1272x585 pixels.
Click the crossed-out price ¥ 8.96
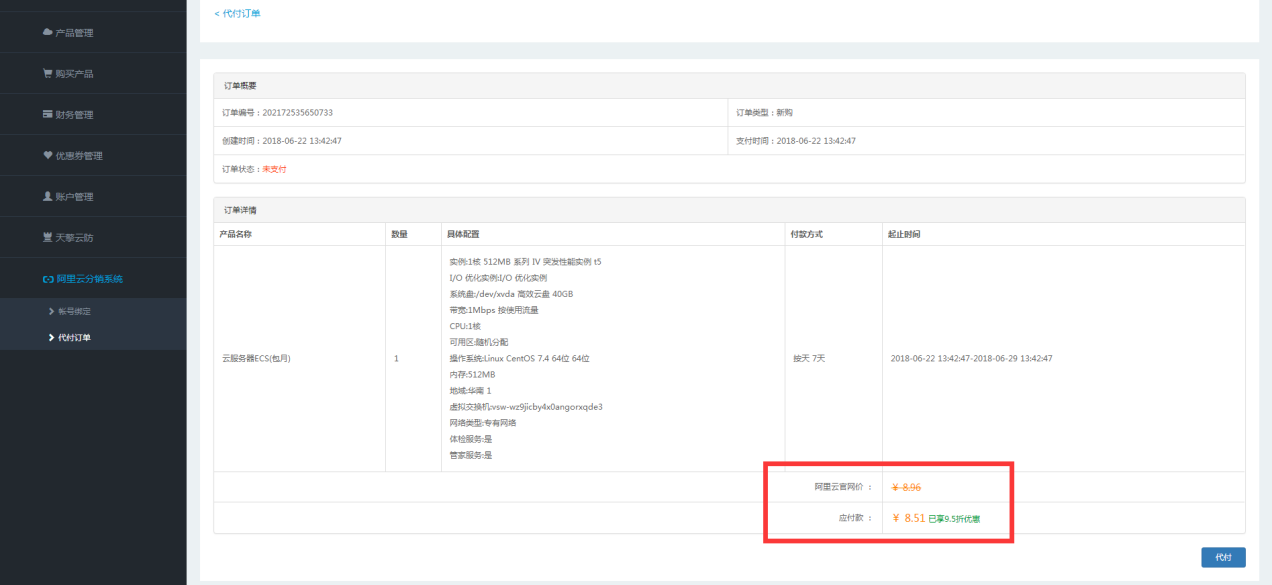(906, 487)
